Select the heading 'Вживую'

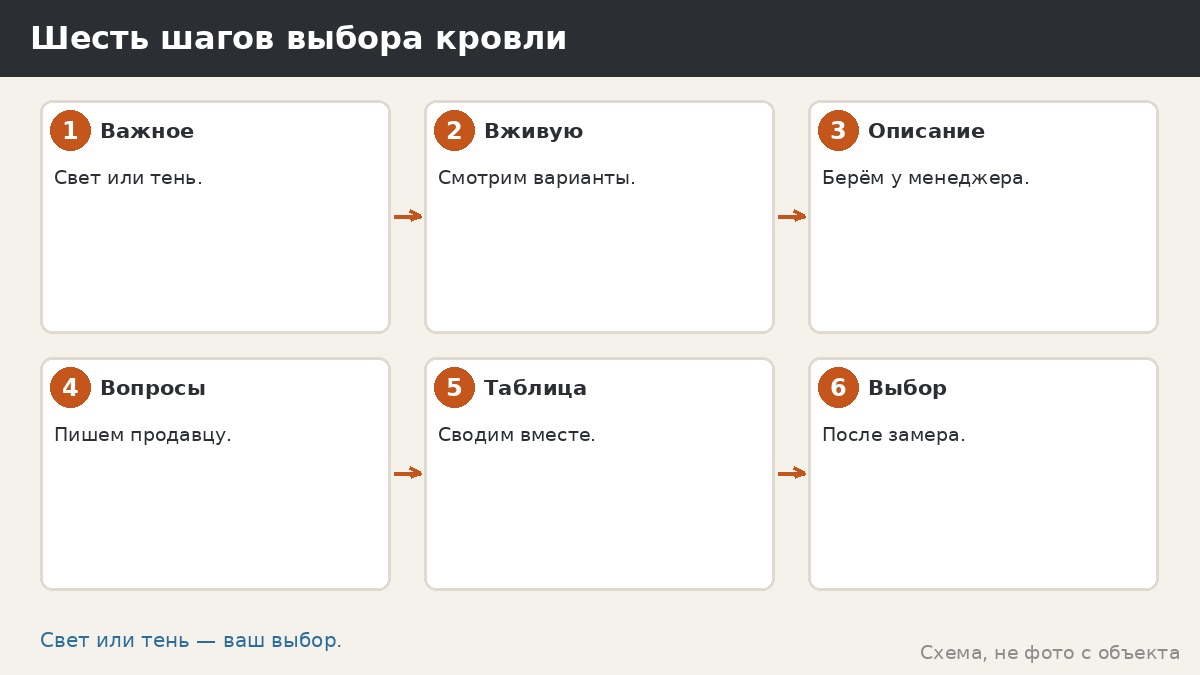point(533,131)
